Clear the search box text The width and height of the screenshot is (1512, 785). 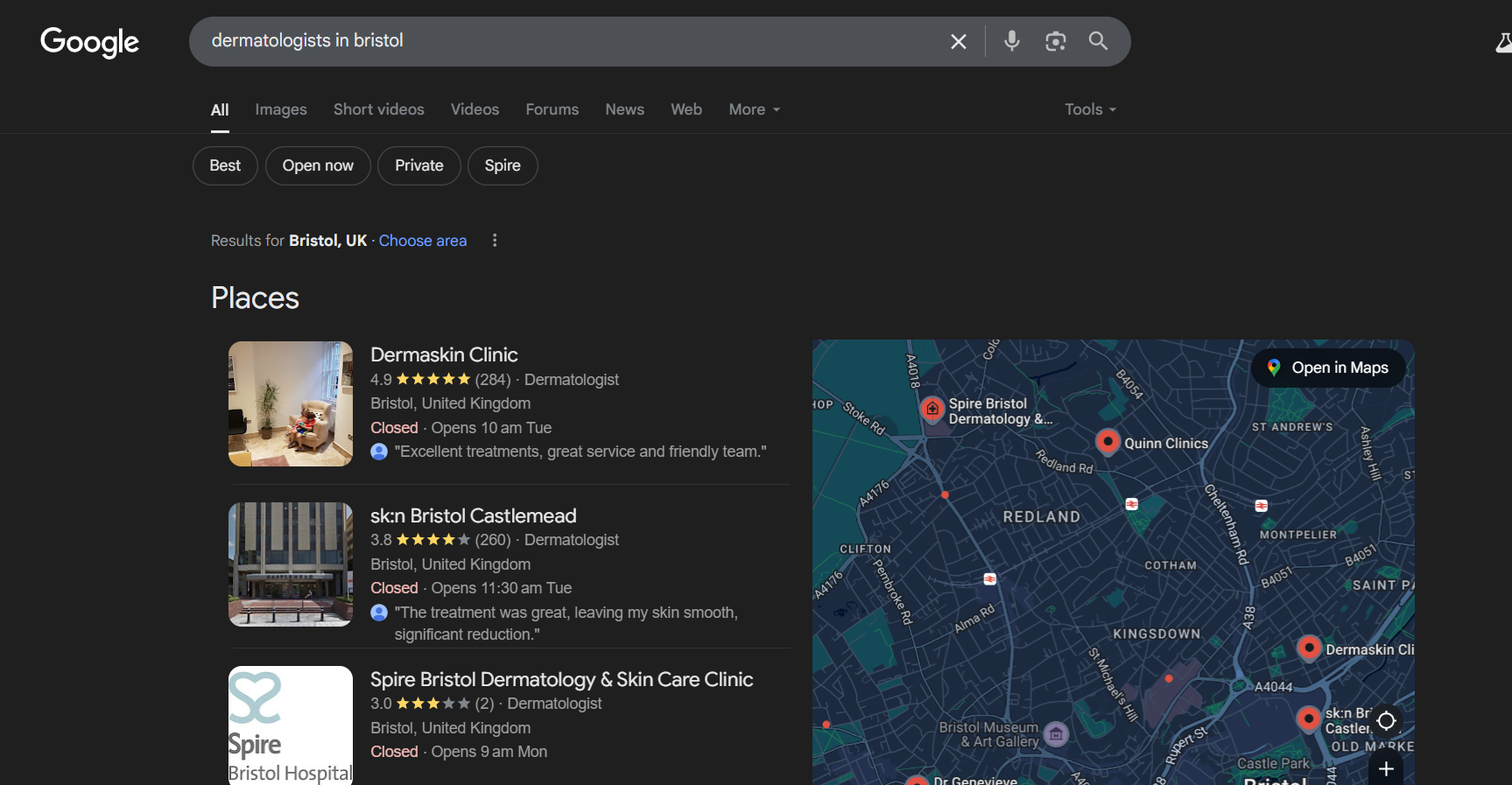pyautogui.click(x=959, y=41)
